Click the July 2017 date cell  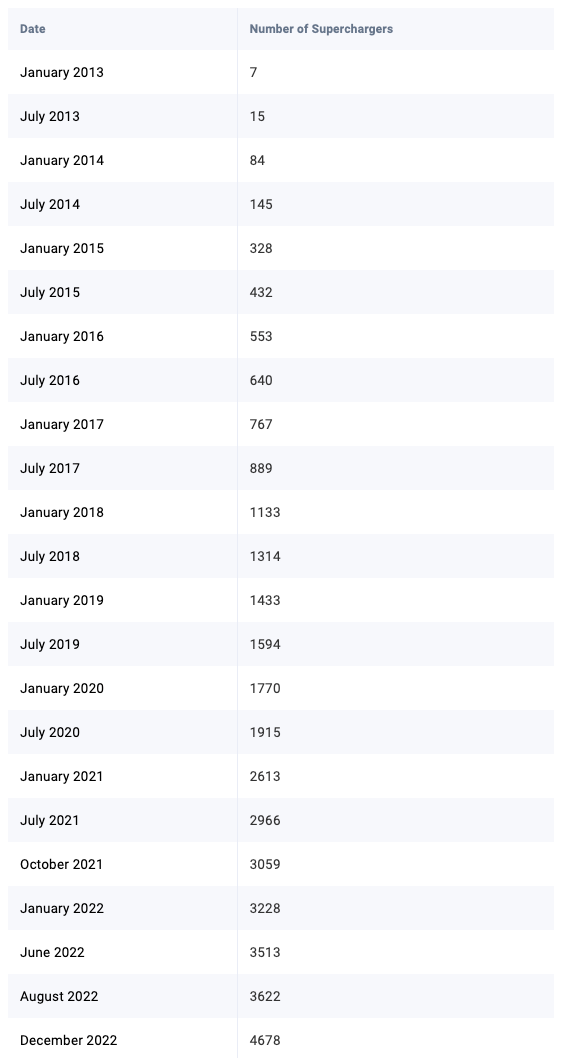pos(50,468)
